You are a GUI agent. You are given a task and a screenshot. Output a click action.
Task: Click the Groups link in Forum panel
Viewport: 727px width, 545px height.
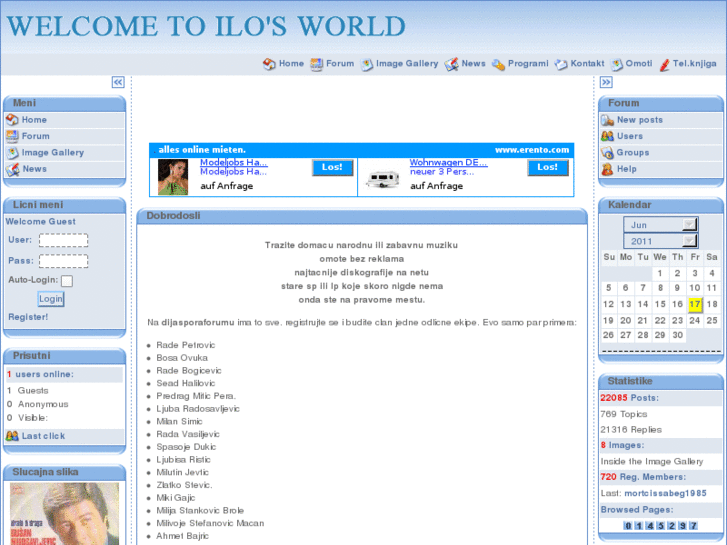click(x=632, y=153)
